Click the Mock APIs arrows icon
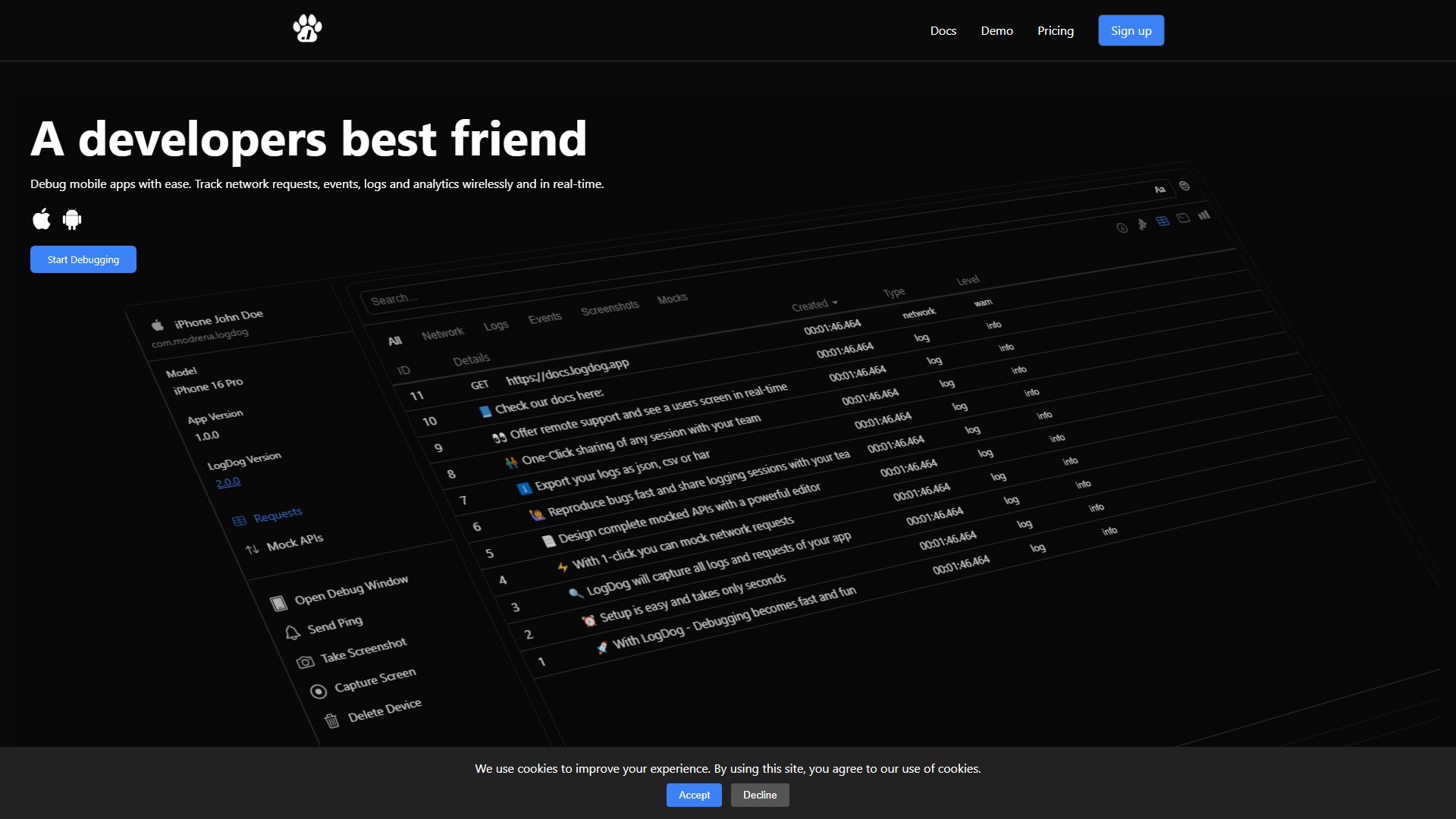Image resolution: width=1456 pixels, height=819 pixels. (x=253, y=549)
